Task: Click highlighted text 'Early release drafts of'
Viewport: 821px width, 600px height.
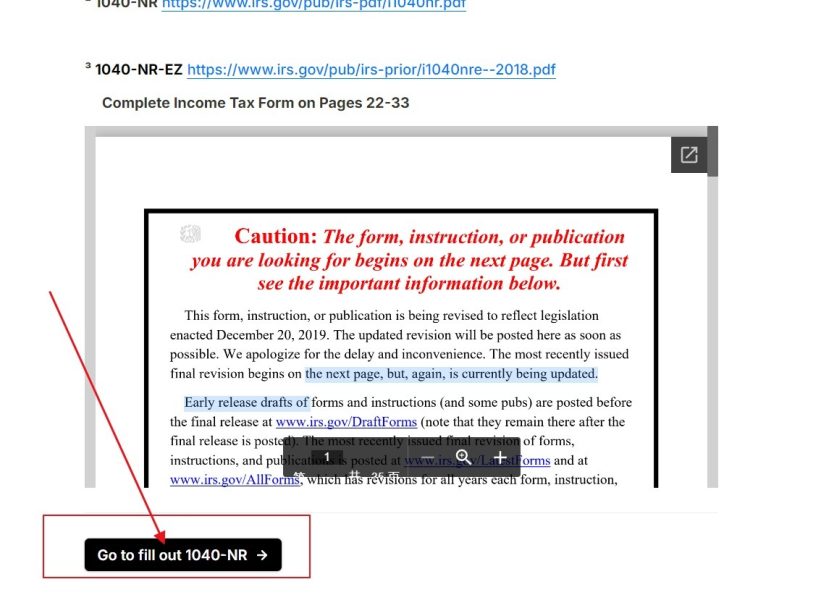Action: (x=246, y=403)
